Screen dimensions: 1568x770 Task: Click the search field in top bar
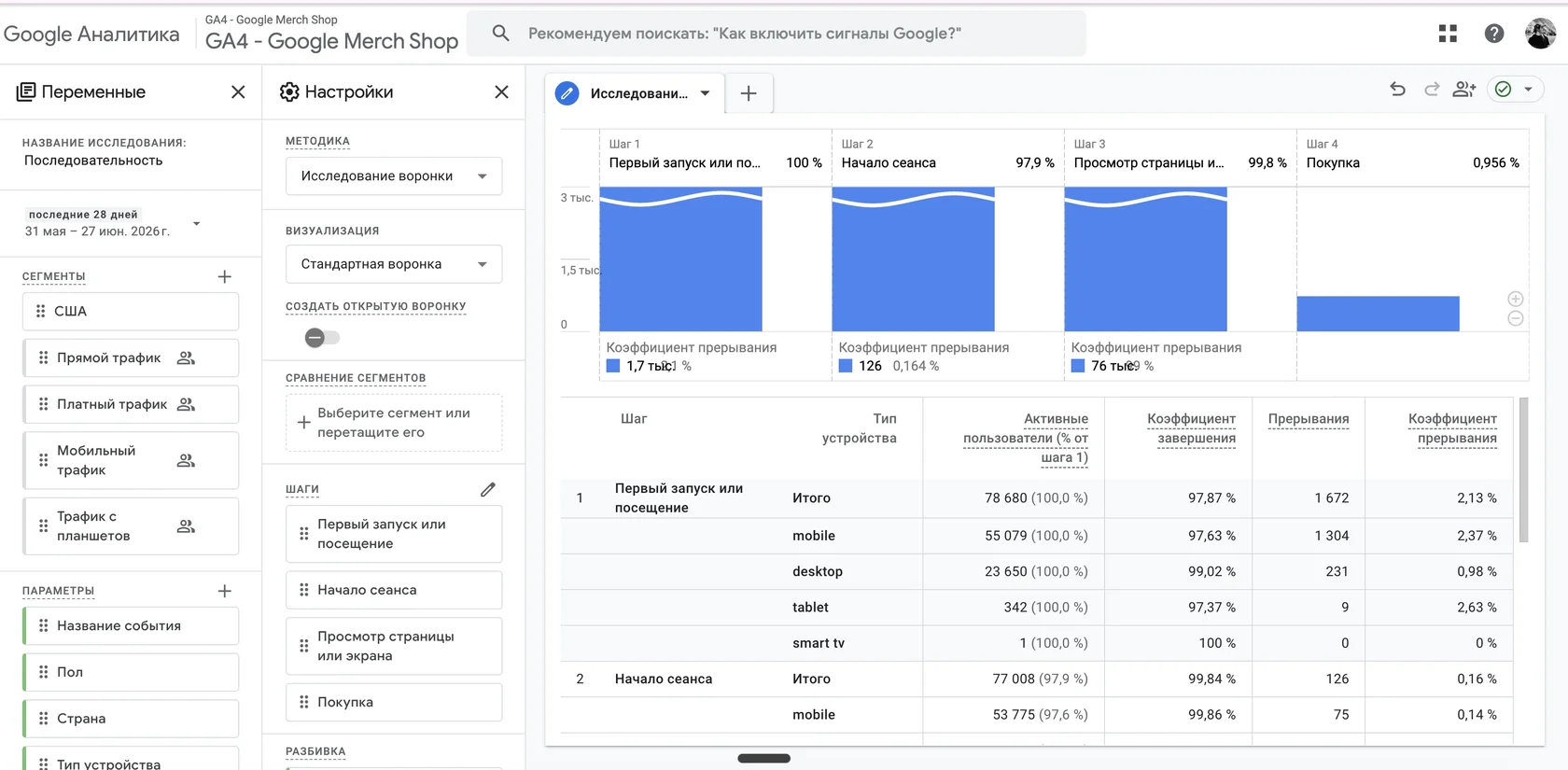777,34
